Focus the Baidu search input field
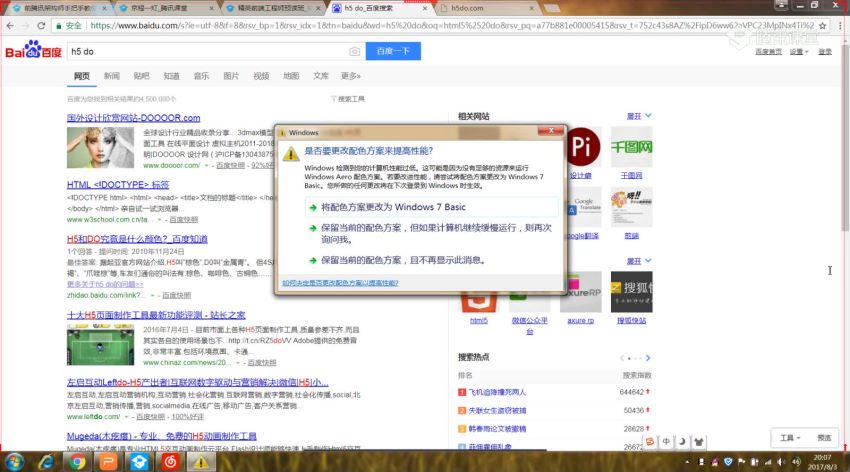Image resolution: width=850 pixels, height=472 pixels. point(209,51)
